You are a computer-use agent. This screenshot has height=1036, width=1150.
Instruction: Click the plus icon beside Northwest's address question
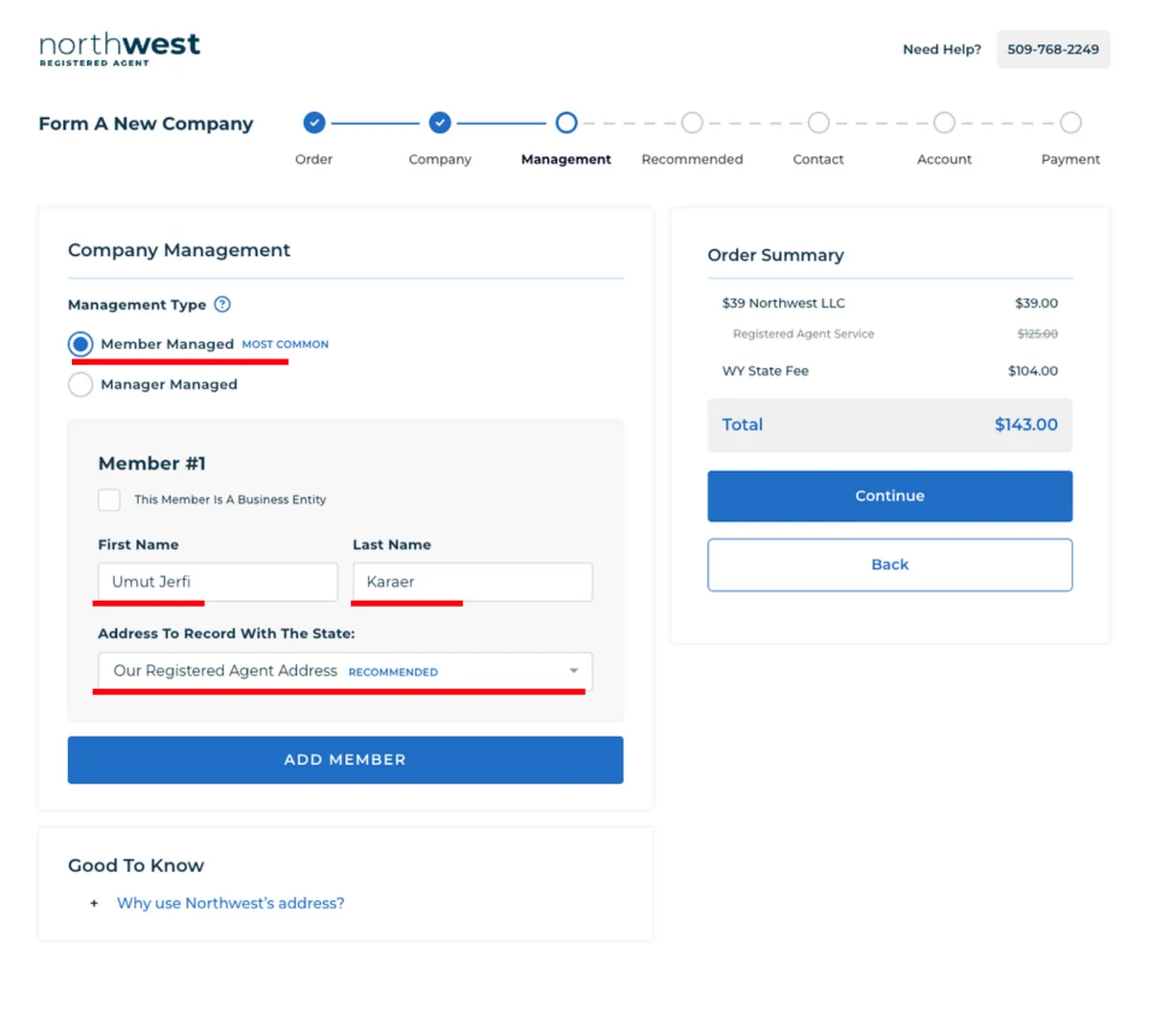pyautogui.click(x=94, y=903)
